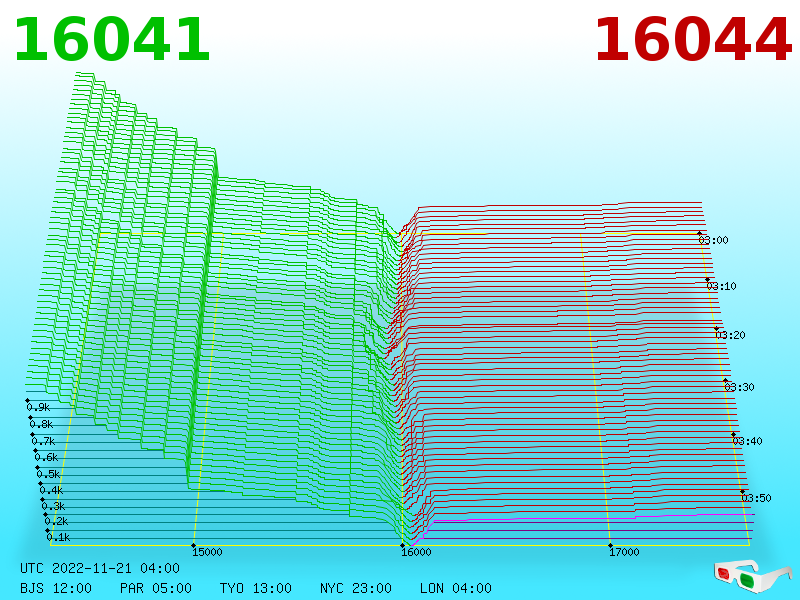Screen dimensions: 800x600
Task: Click the PAR 05:00 clock
Action: (156, 588)
